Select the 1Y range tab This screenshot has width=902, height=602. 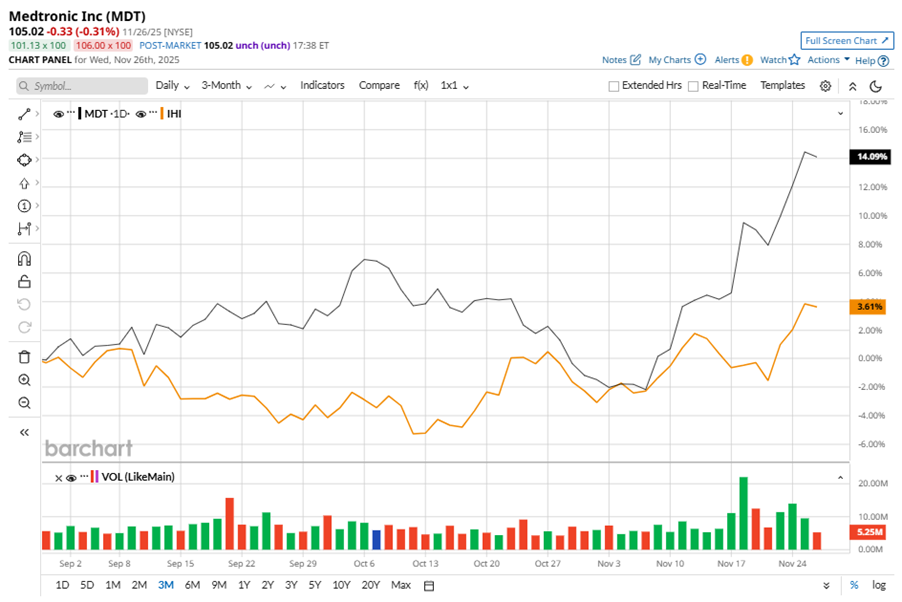click(x=244, y=585)
